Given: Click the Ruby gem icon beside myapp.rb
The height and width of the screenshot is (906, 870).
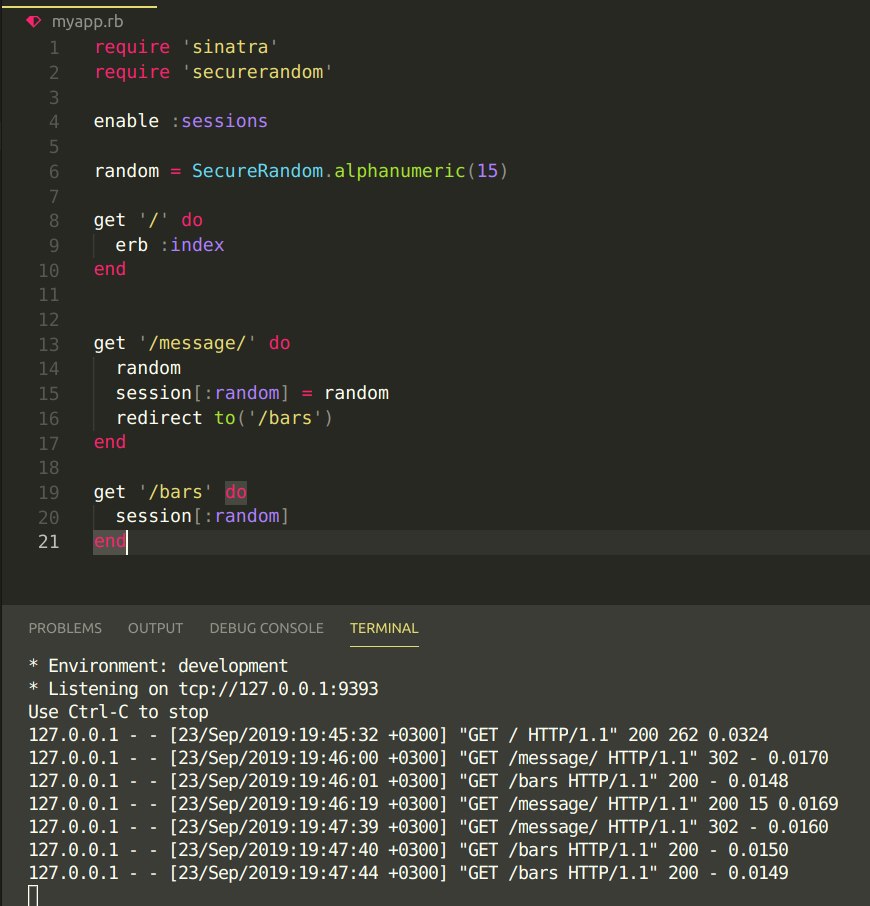Looking at the screenshot, I should [x=34, y=22].
